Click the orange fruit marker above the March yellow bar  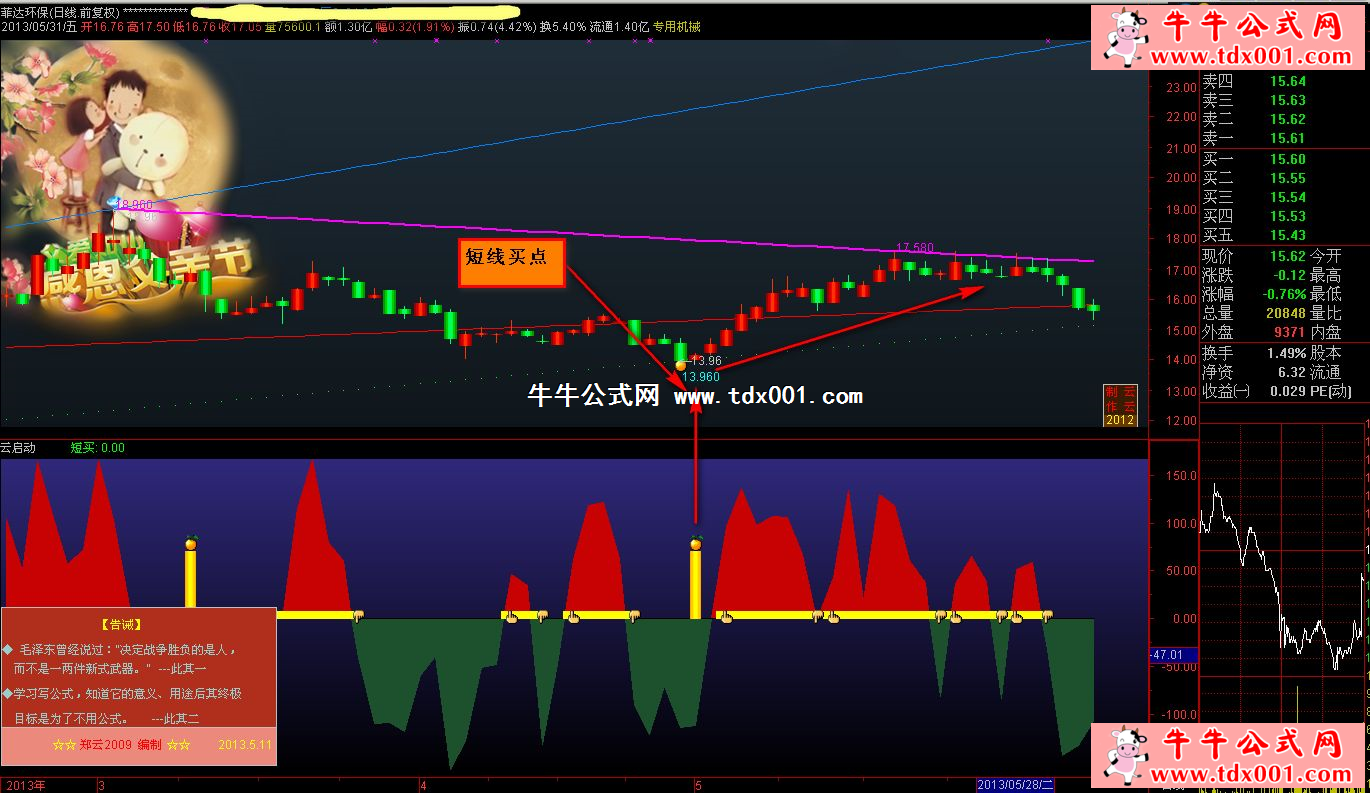point(190,543)
